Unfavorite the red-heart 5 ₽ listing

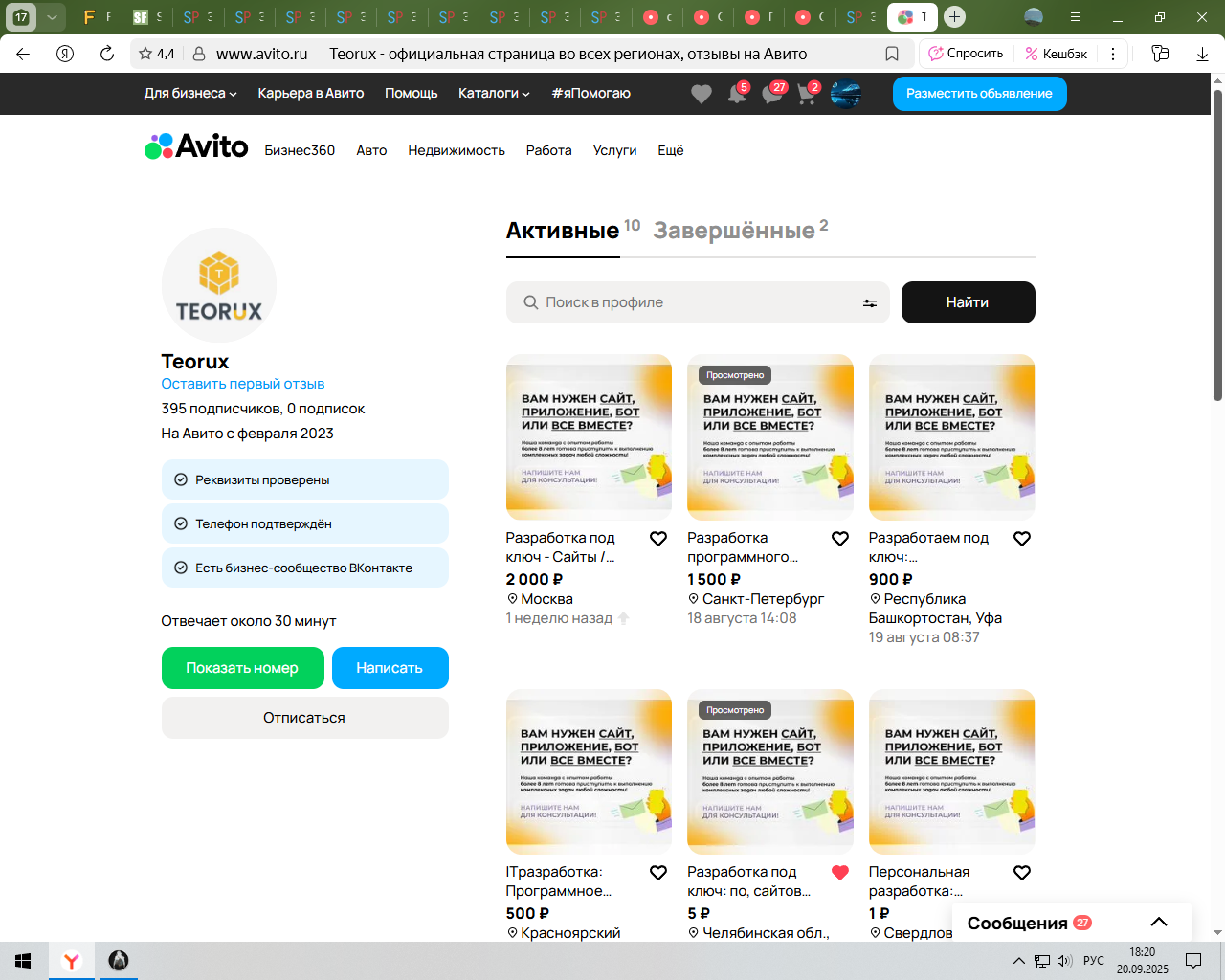pos(840,873)
